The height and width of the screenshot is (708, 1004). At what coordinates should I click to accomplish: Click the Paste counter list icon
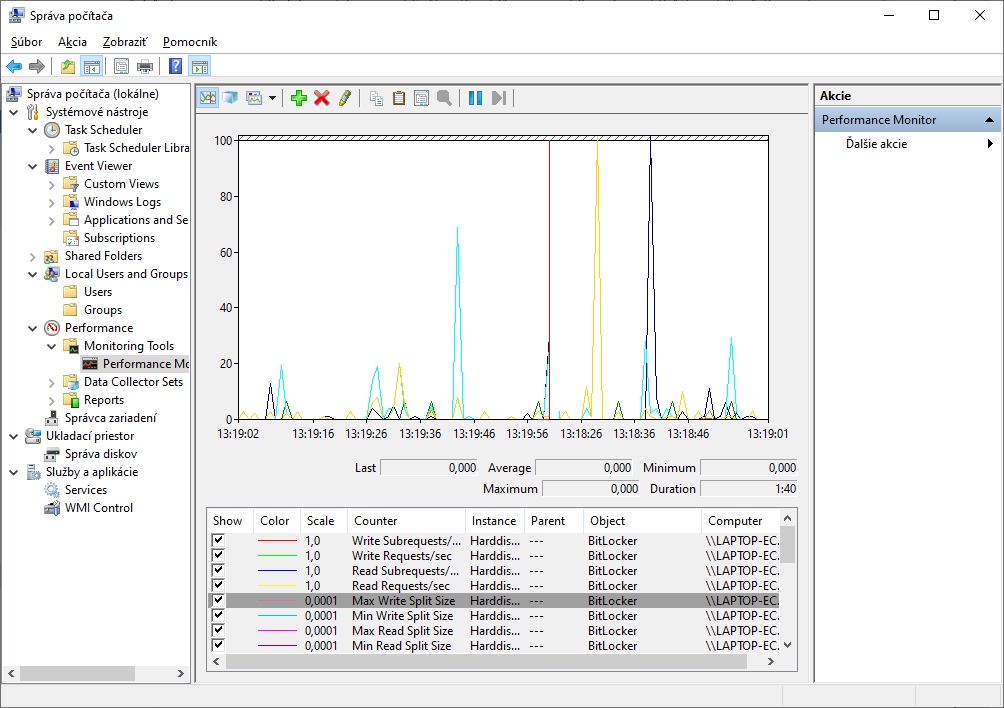tap(398, 98)
